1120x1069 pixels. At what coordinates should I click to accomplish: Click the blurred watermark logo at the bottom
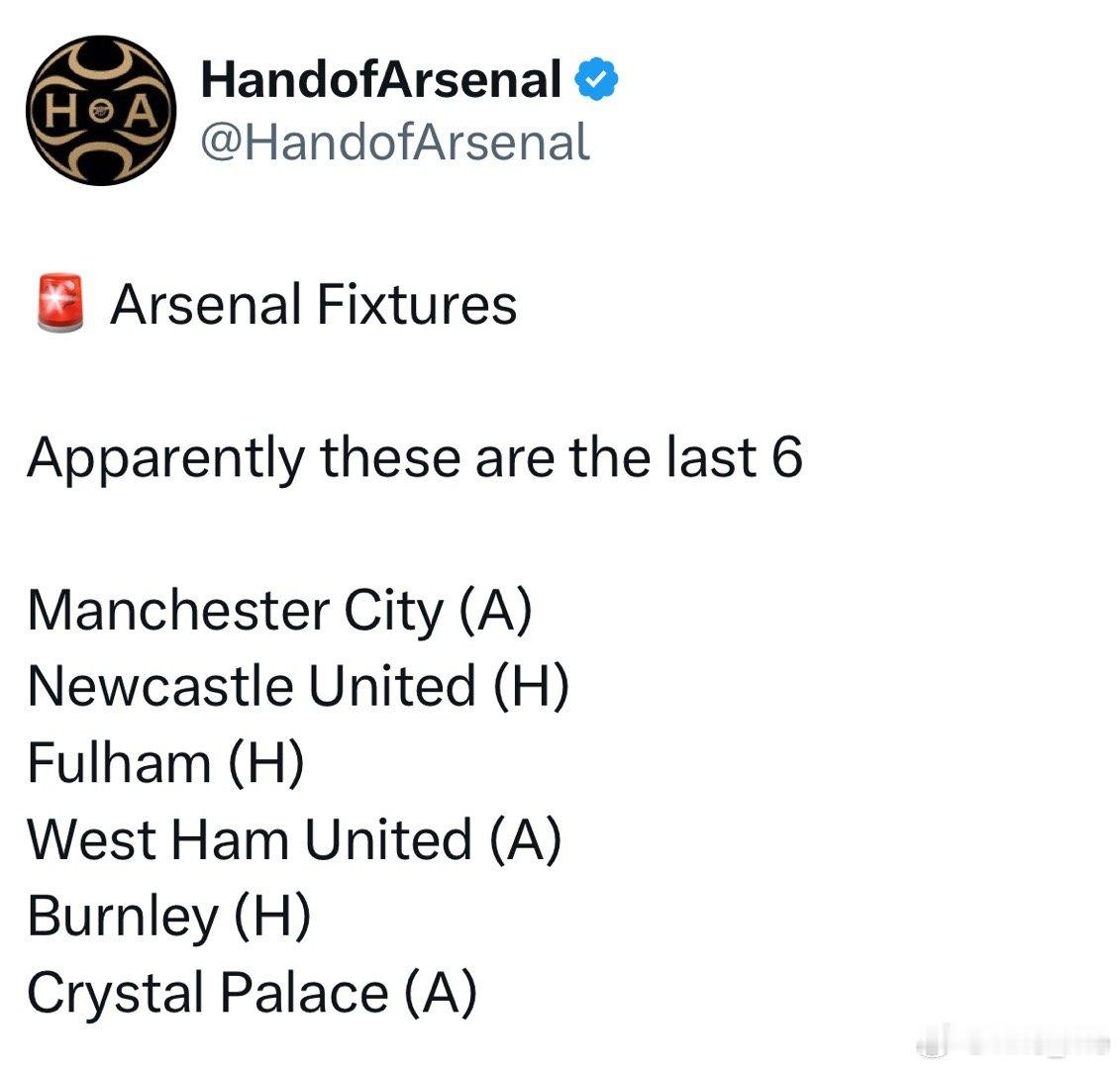[x=1014, y=1044]
